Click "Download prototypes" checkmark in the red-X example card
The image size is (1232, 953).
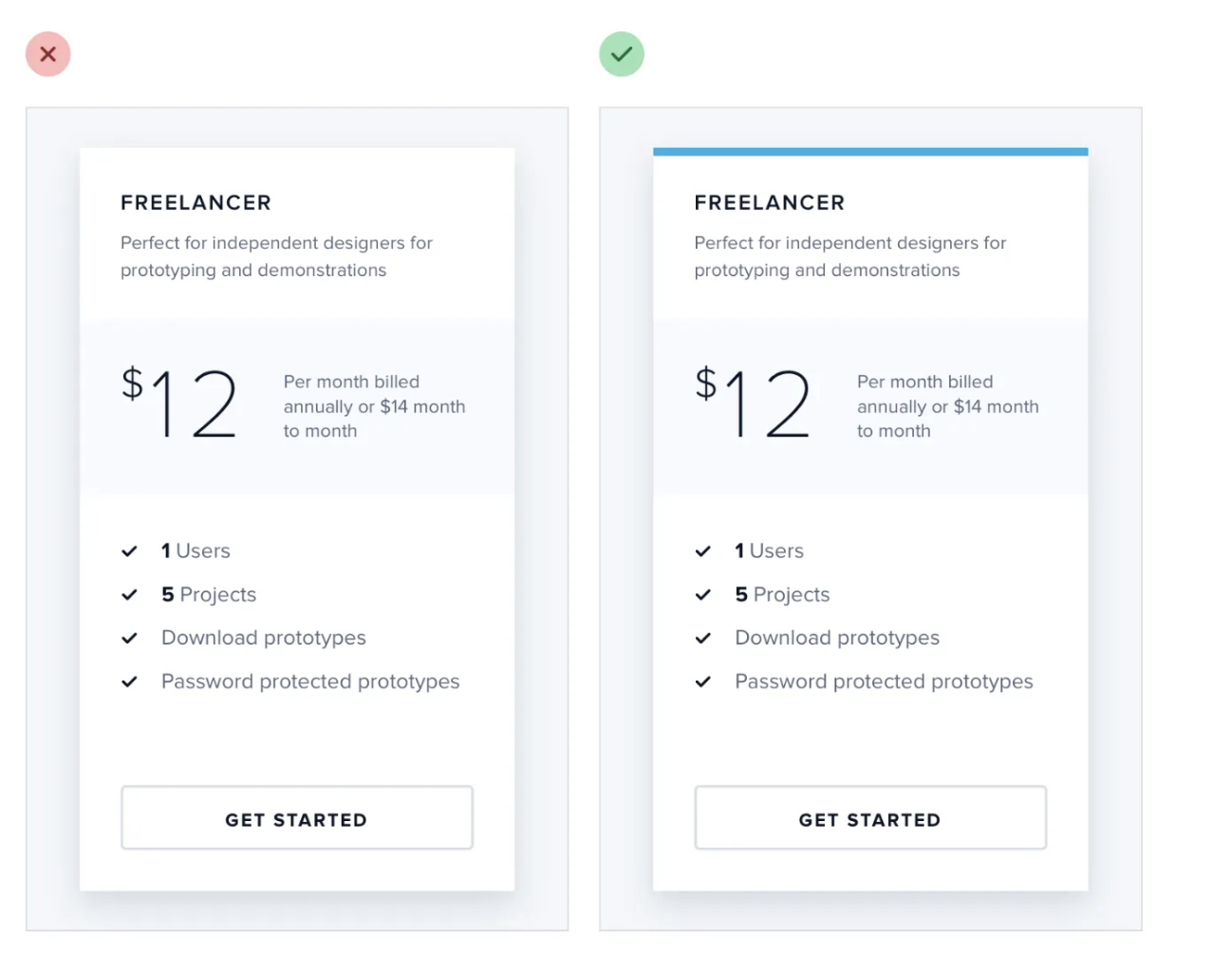(130, 639)
